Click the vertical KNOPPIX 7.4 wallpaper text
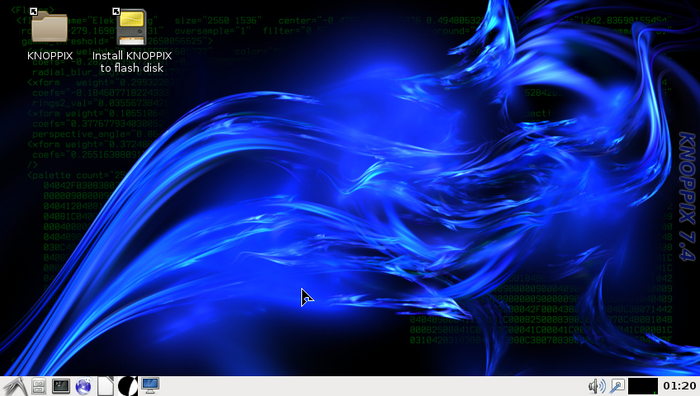 click(x=687, y=196)
